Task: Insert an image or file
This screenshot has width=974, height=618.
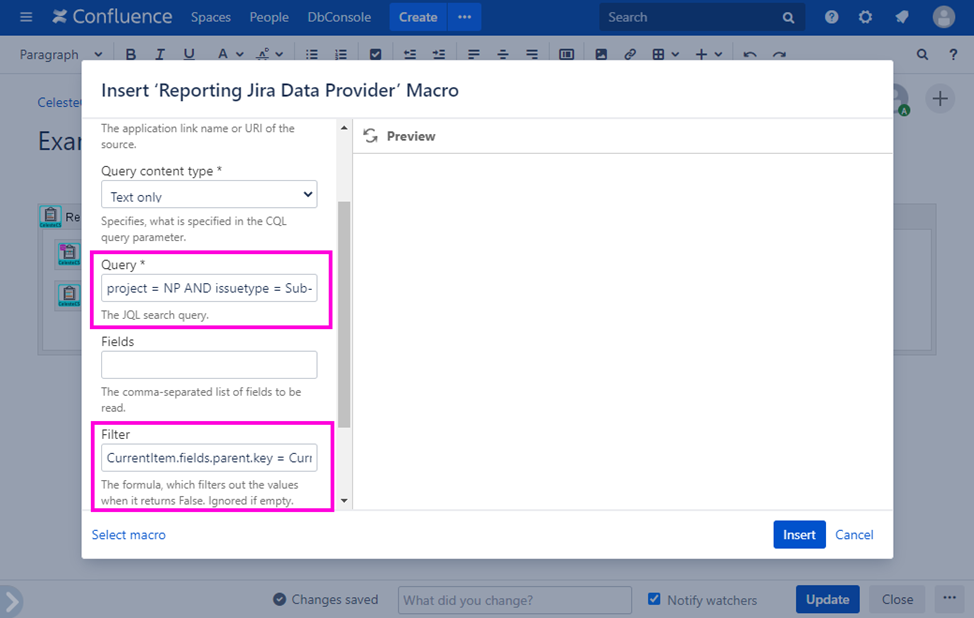Action: pyautogui.click(x=601, y=55)
